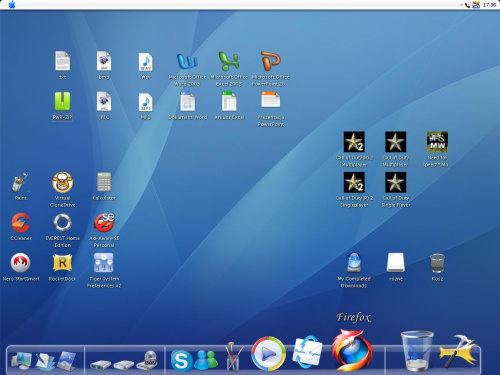Open the DVD drive icon in the dock
500x375 pixels.
tap(148, 361)
